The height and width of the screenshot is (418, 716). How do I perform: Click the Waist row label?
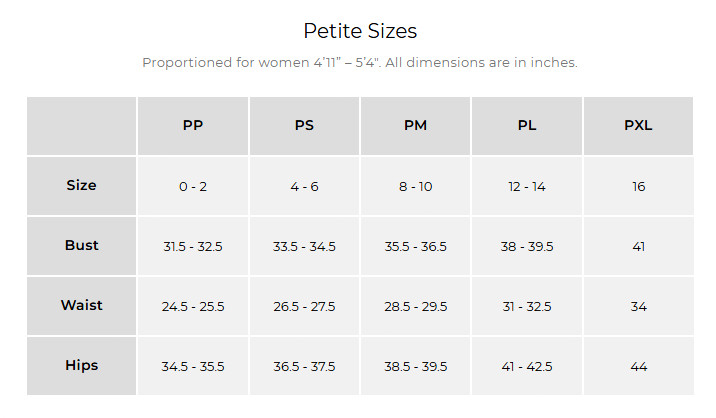pyautogui.click(x=81, y=306)
